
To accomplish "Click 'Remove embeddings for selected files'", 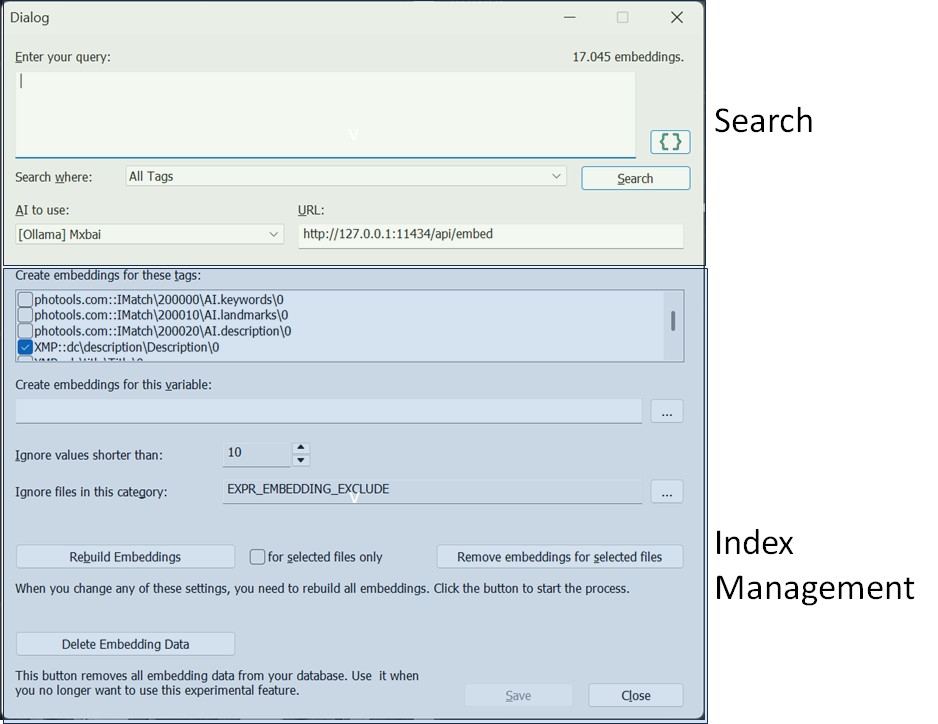I will (x=559, y=556).
